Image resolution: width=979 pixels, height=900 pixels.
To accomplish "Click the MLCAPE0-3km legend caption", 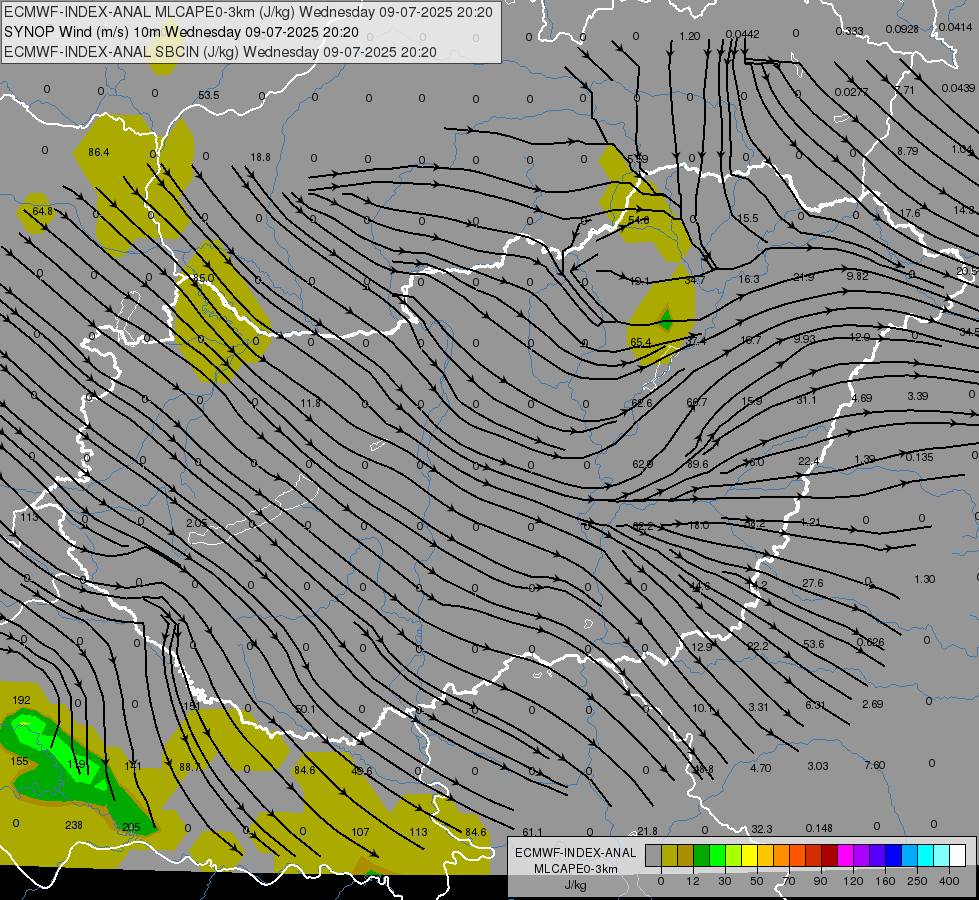I will 576,869.
